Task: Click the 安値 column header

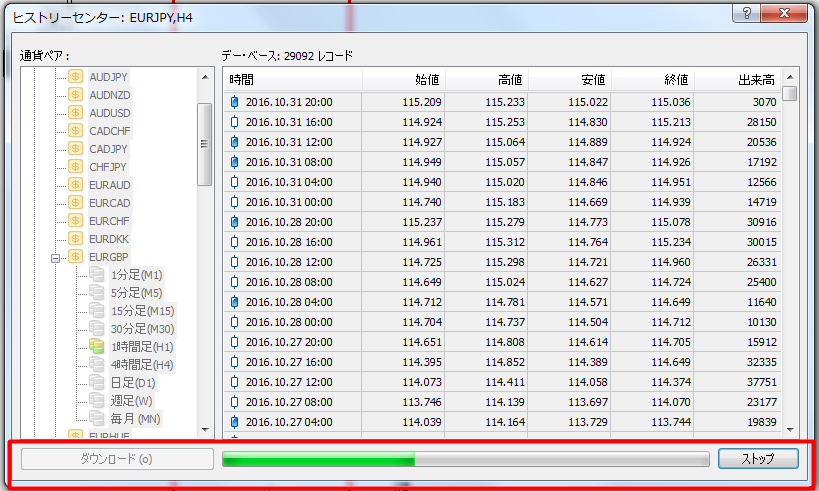Action: tap(570, 80)
